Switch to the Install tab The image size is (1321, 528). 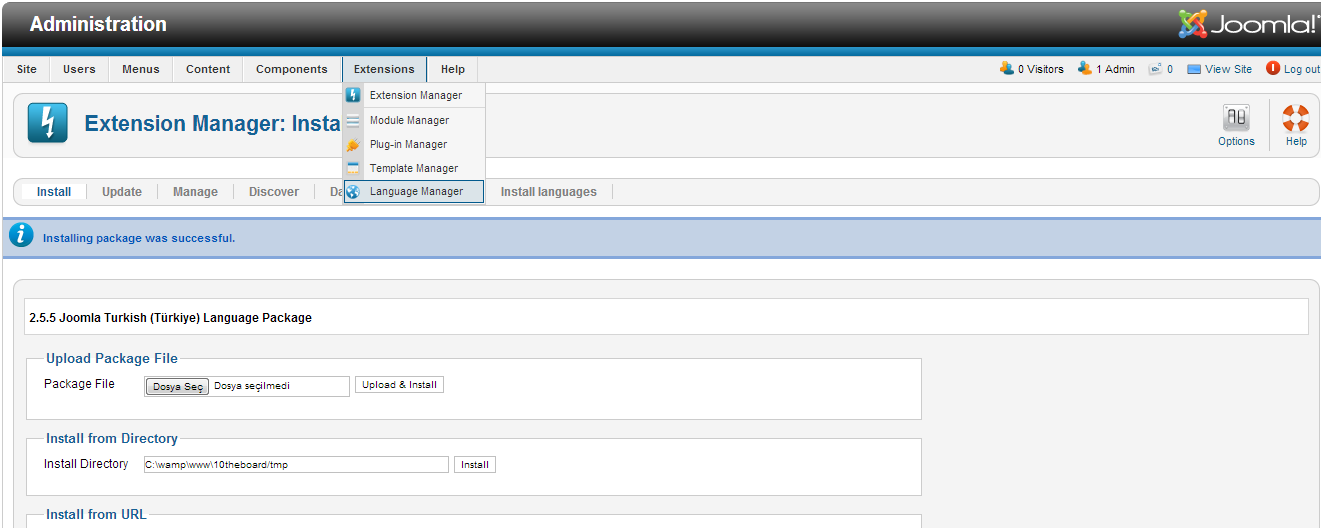click(54, 192)
